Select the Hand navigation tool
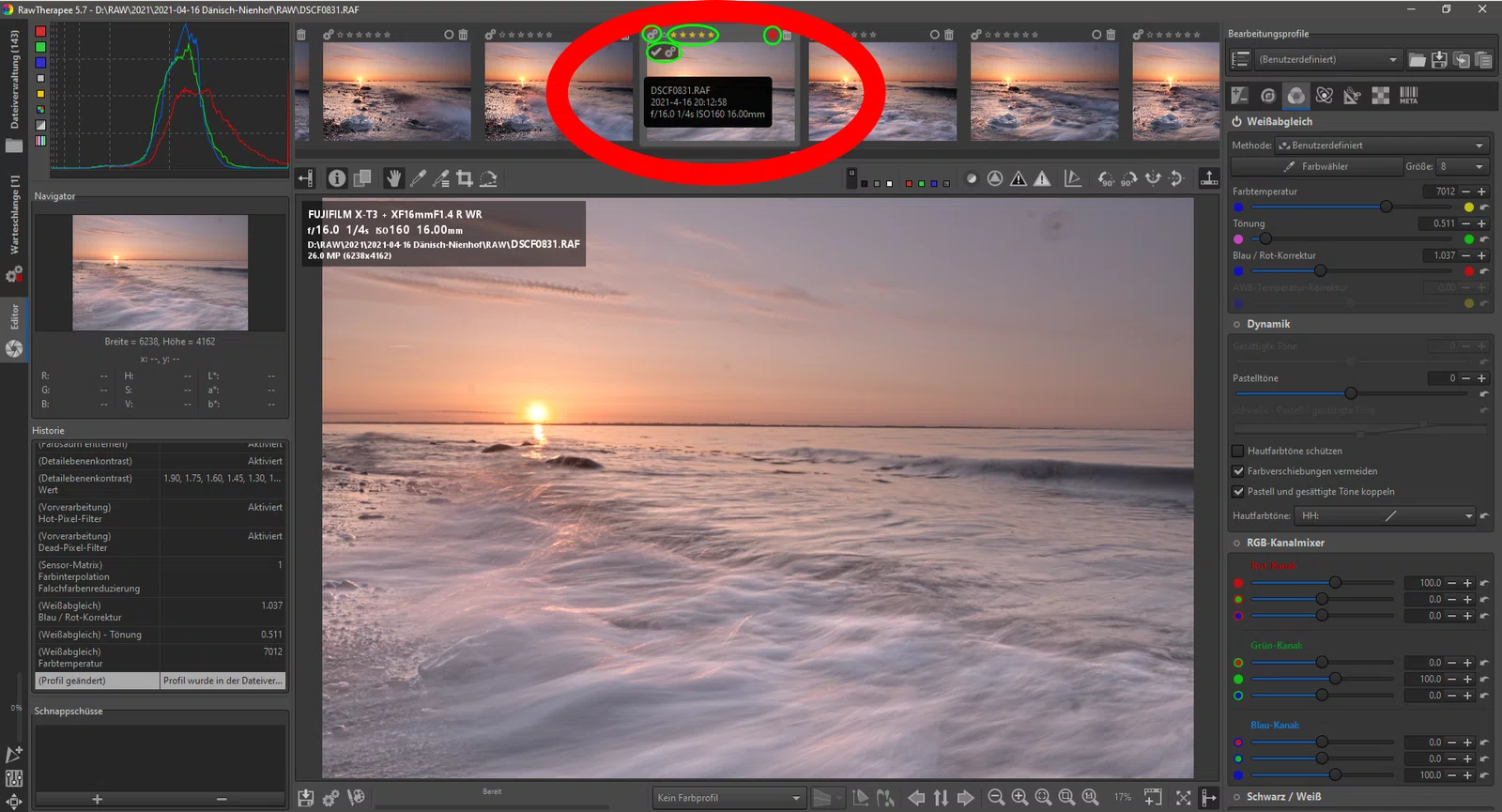The height and width of the screenshot is (812, 1502). click(393, 178)
